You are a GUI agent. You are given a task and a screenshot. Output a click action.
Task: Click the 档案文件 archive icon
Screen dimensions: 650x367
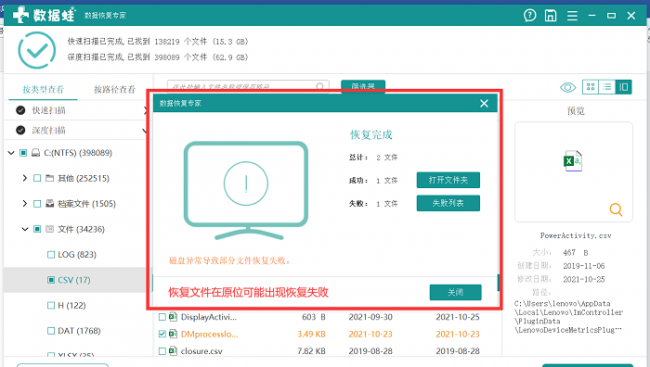click(x=50, y=204)
